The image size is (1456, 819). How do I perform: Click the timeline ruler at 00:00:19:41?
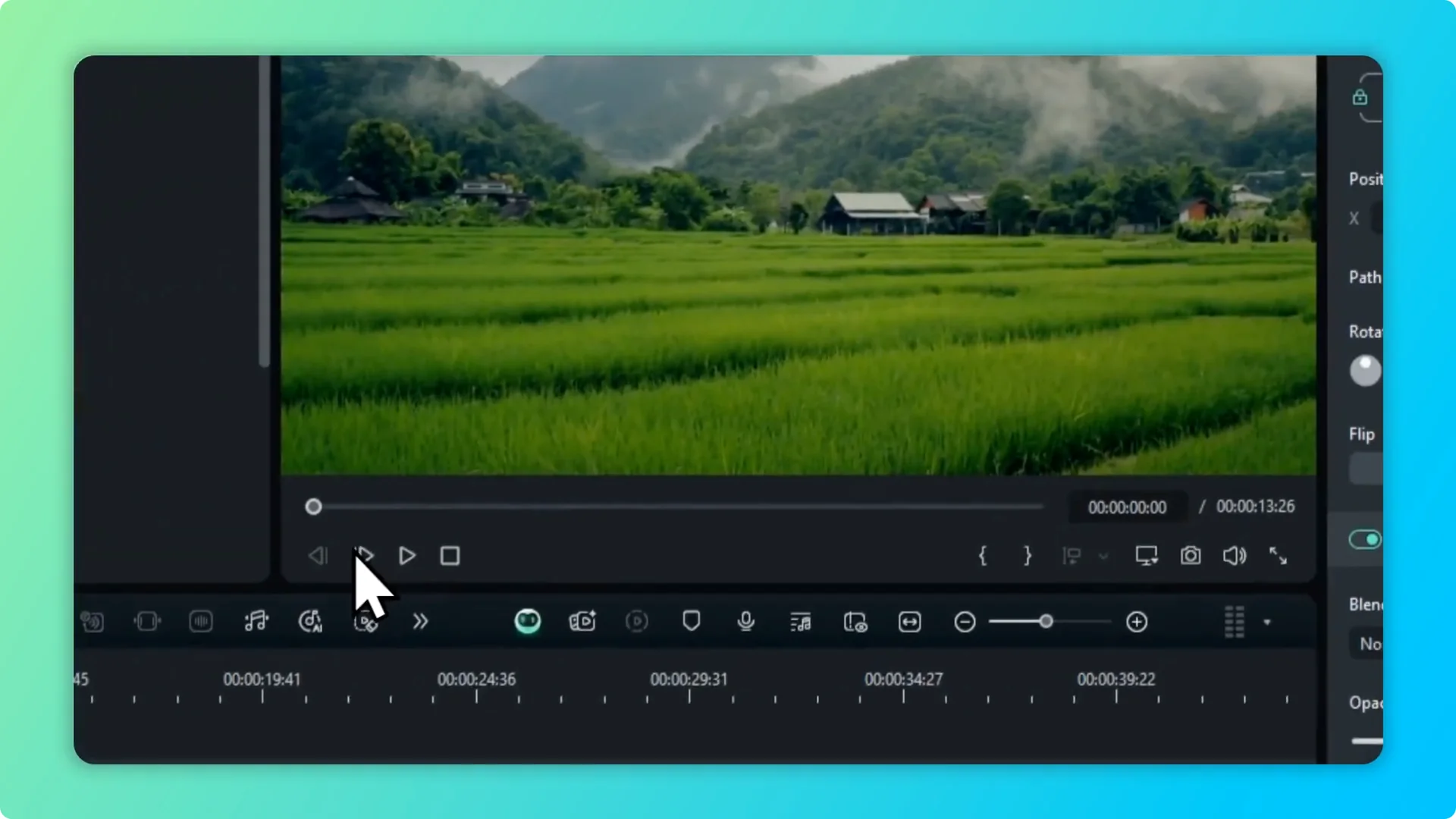coord(262,679)
